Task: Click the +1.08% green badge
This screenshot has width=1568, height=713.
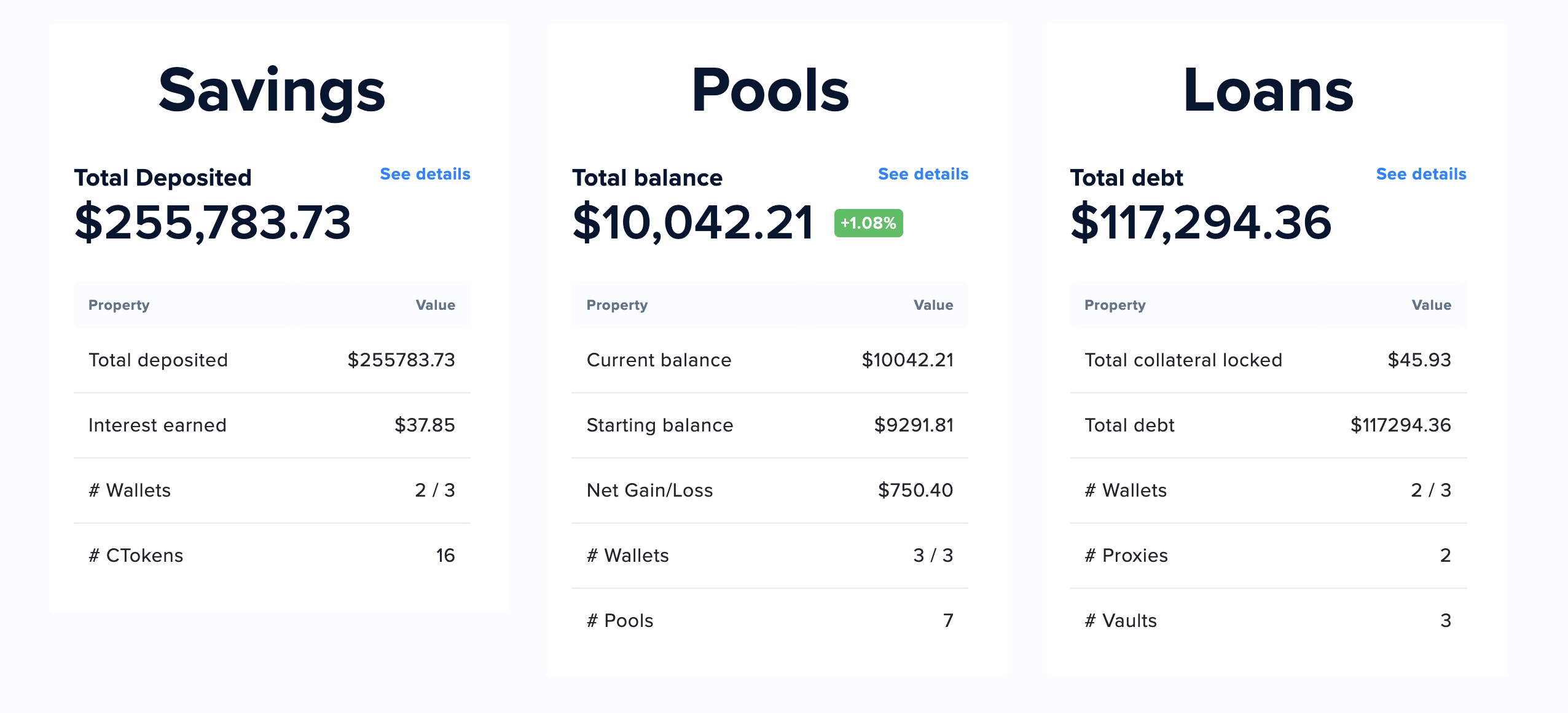Action: click(868, 223)
